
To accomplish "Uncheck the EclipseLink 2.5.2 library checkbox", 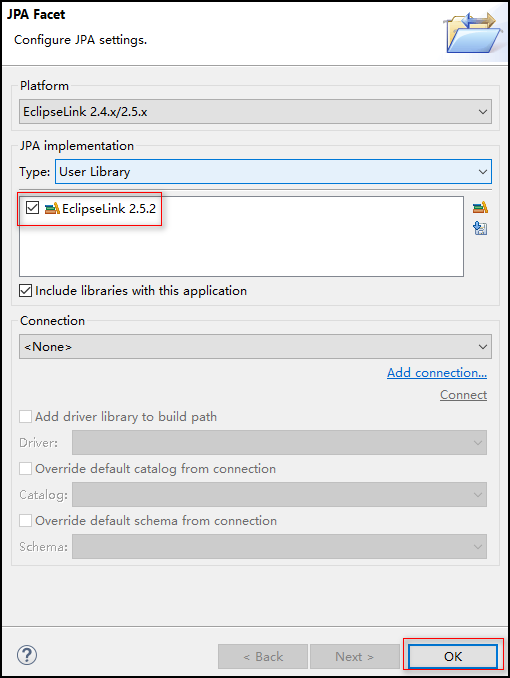I will coord(32,208).
